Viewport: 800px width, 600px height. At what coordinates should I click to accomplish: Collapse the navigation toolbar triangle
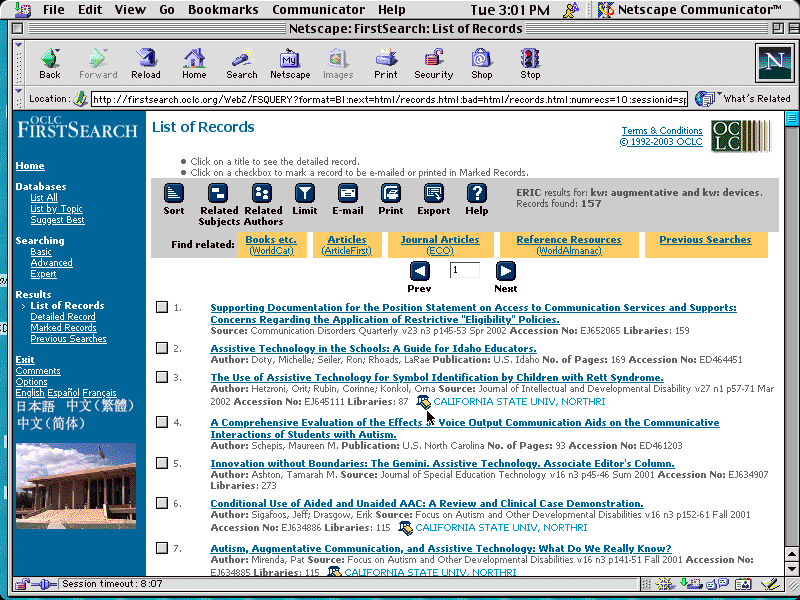pos(18,45)
